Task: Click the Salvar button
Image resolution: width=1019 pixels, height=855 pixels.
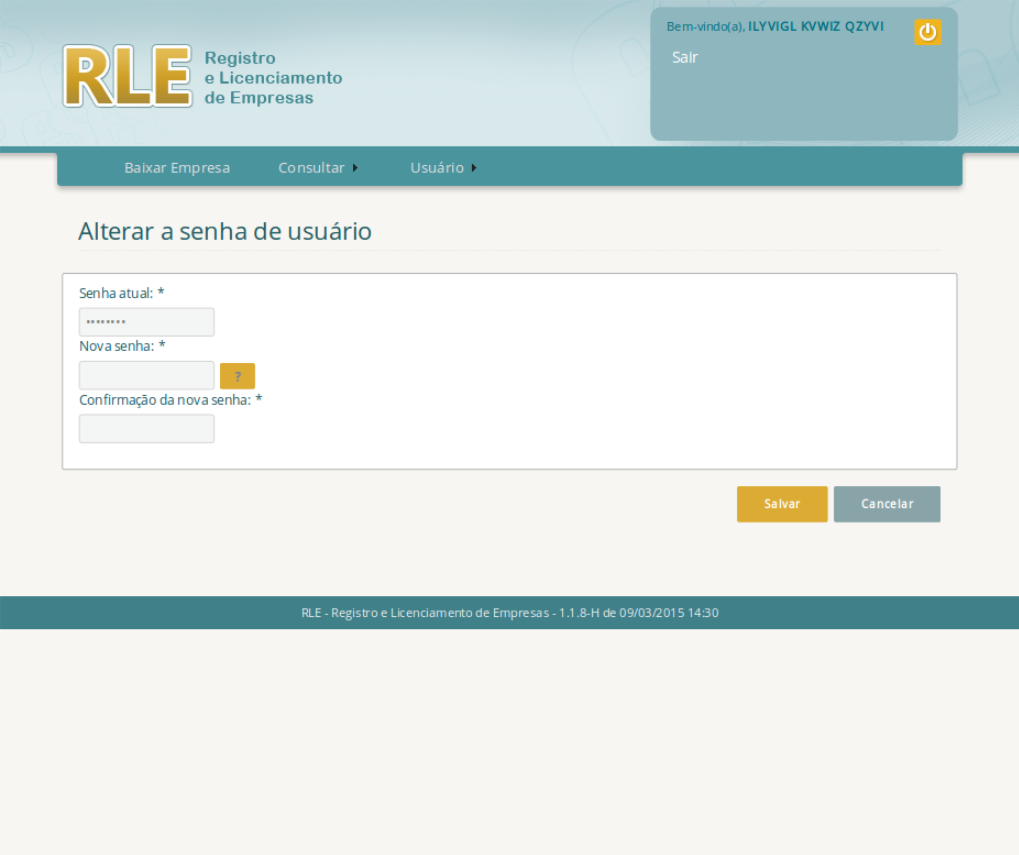Action: pos(782,504)
